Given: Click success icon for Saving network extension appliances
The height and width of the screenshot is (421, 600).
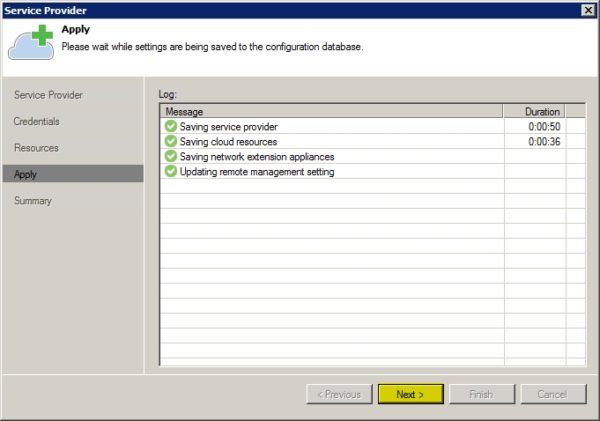Looking at the screenshot, I should (171, 156).
